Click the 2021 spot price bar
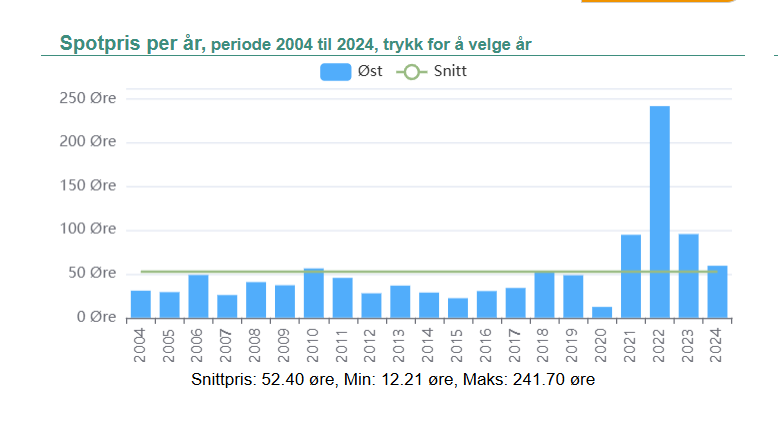The image size is (778, 424). click(631, 277)
